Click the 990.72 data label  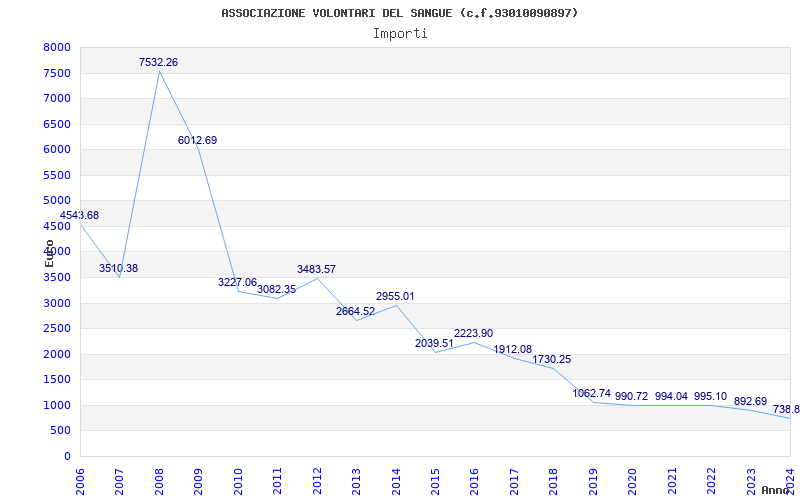632,396
